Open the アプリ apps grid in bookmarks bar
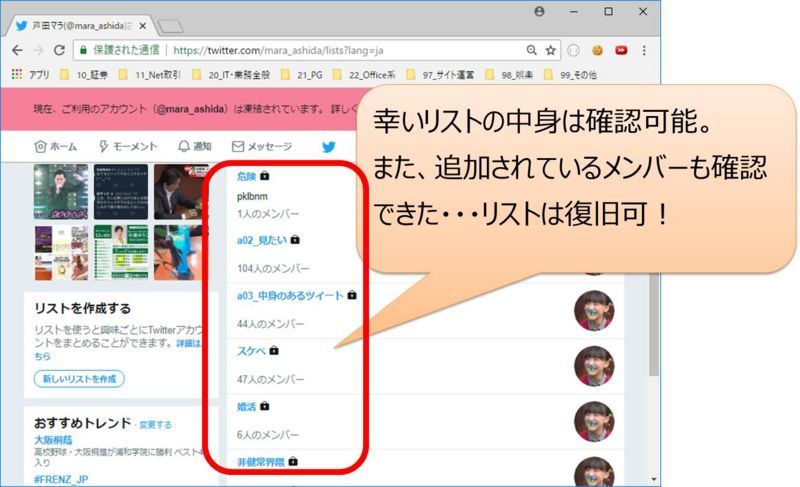The image size is (800, 487). pos(30,74)
